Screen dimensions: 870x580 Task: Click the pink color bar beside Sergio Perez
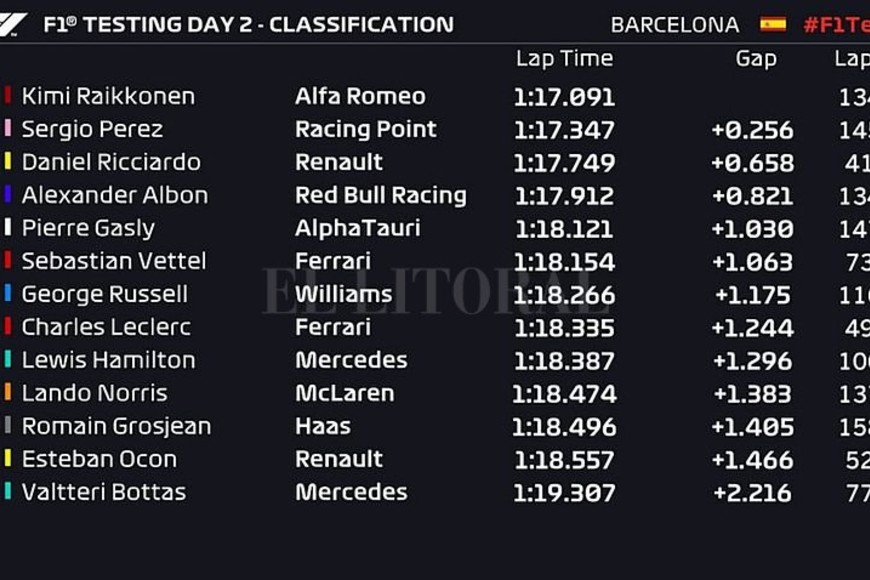[8, 129]
